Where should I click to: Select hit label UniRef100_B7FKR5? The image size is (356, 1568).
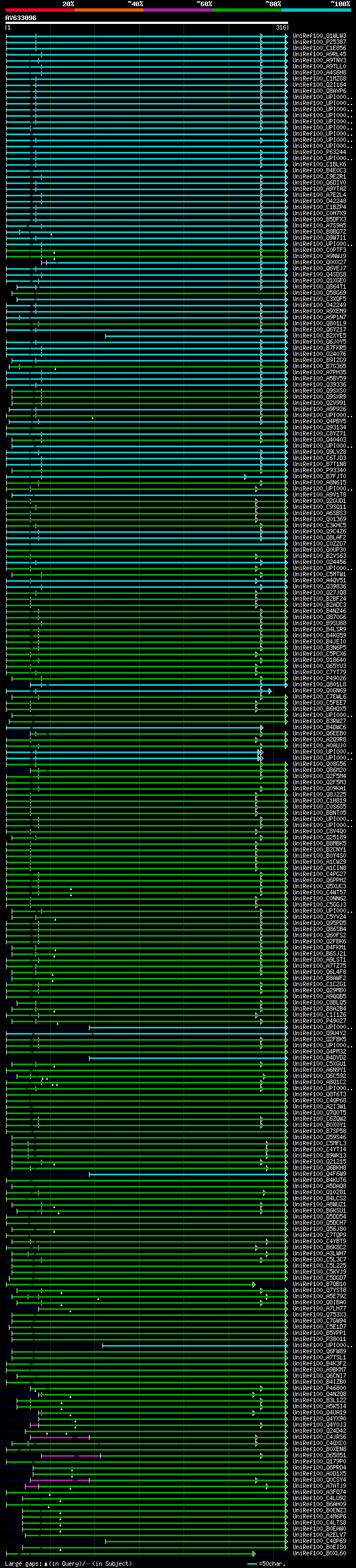coord(319,348)
